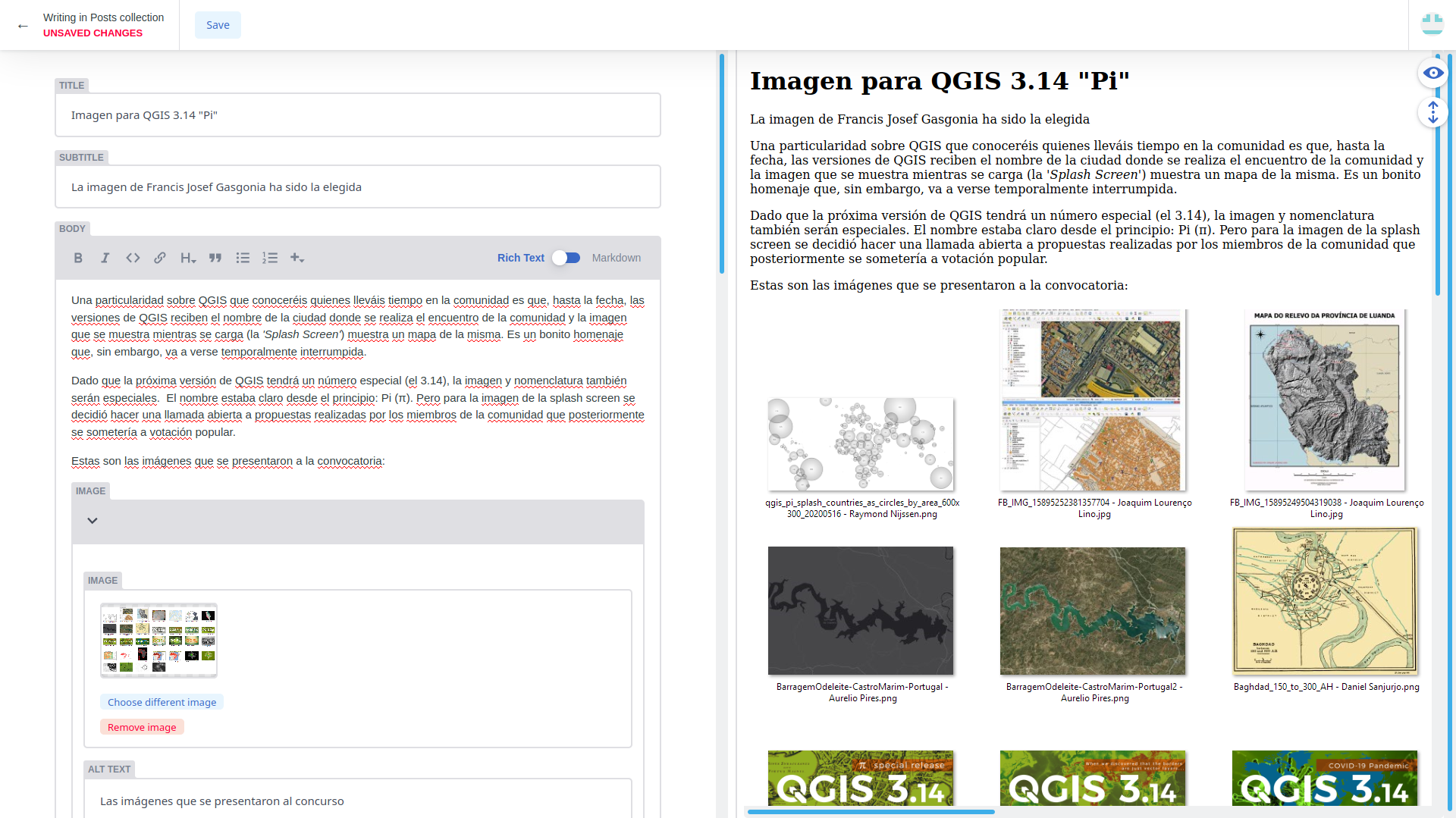Click second body paragraph starting Dado que
This screenshot has height=818, width=1456.
[x=358, y=406]
